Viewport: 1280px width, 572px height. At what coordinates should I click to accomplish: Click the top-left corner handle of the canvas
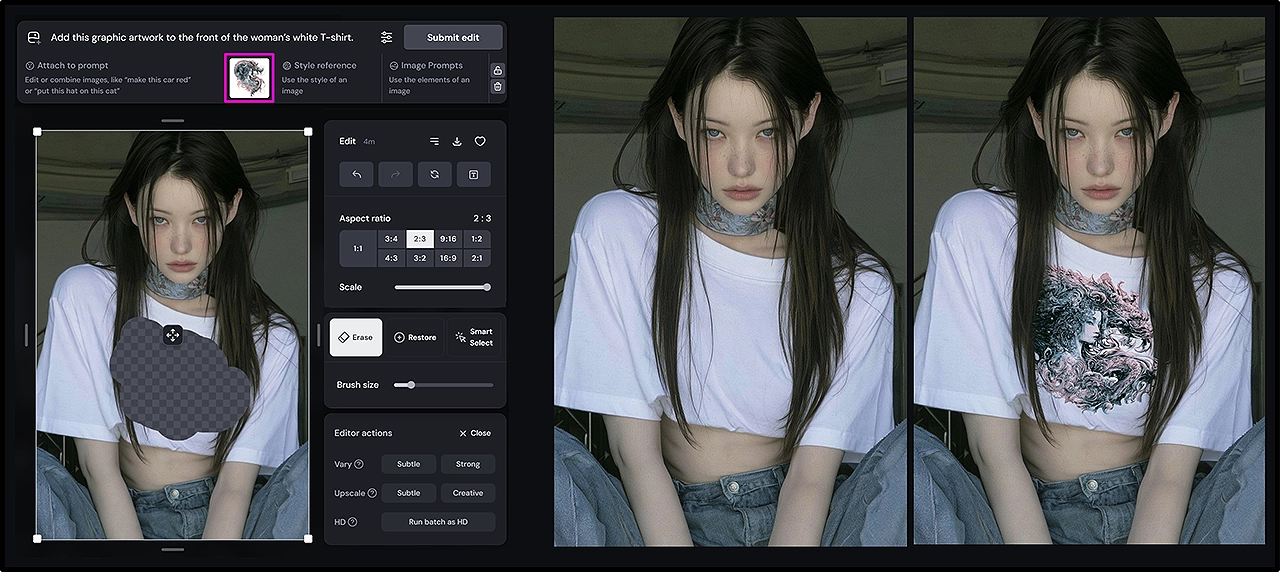tap(37, 132)
